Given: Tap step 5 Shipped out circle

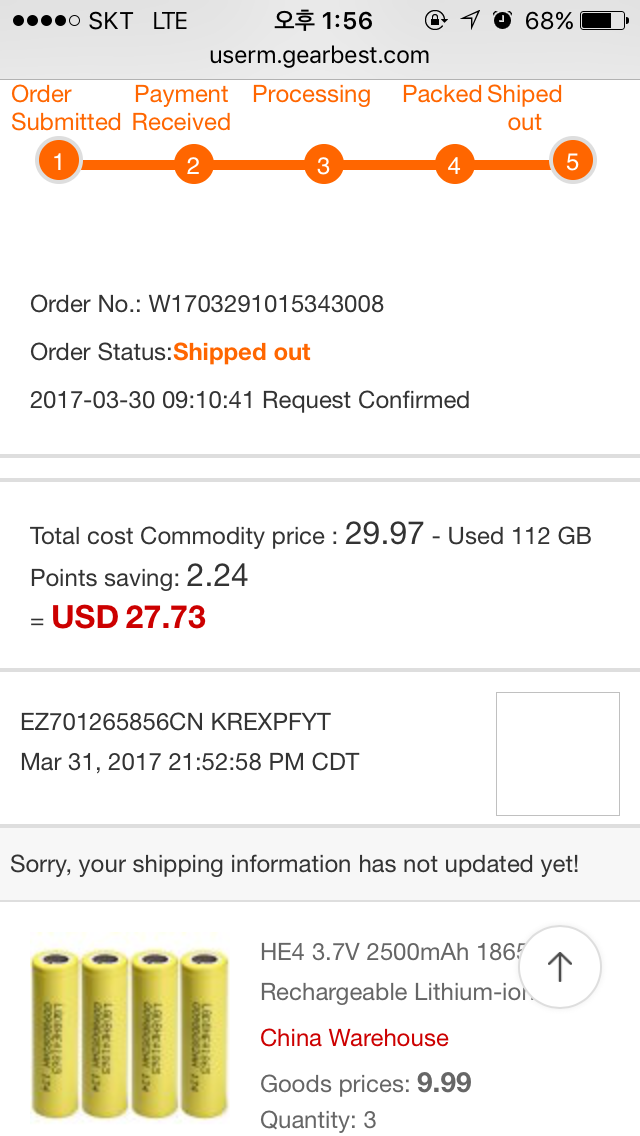Looking at the screenshot, I should [x=572, y=161].
